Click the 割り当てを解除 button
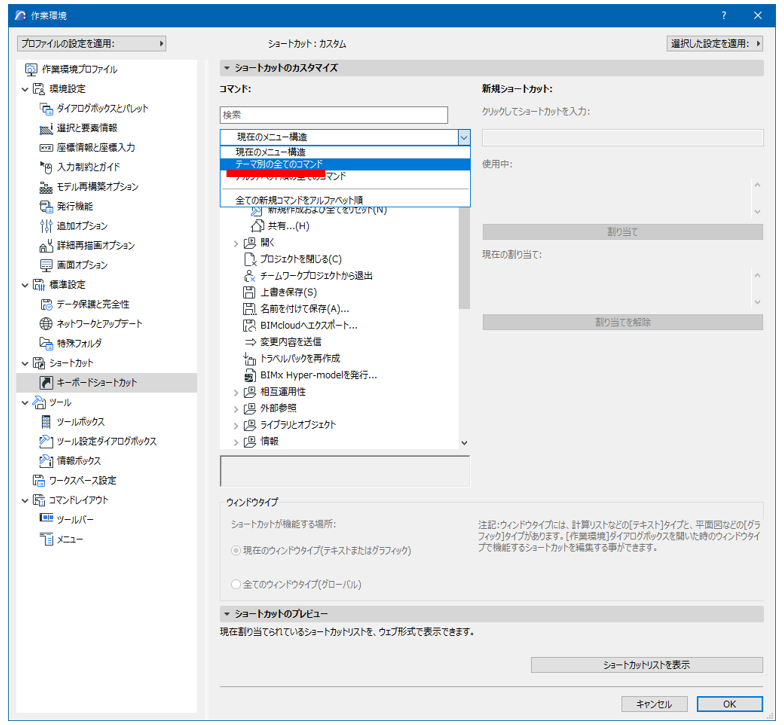This screenshot has width=784, height=725. 622,322
